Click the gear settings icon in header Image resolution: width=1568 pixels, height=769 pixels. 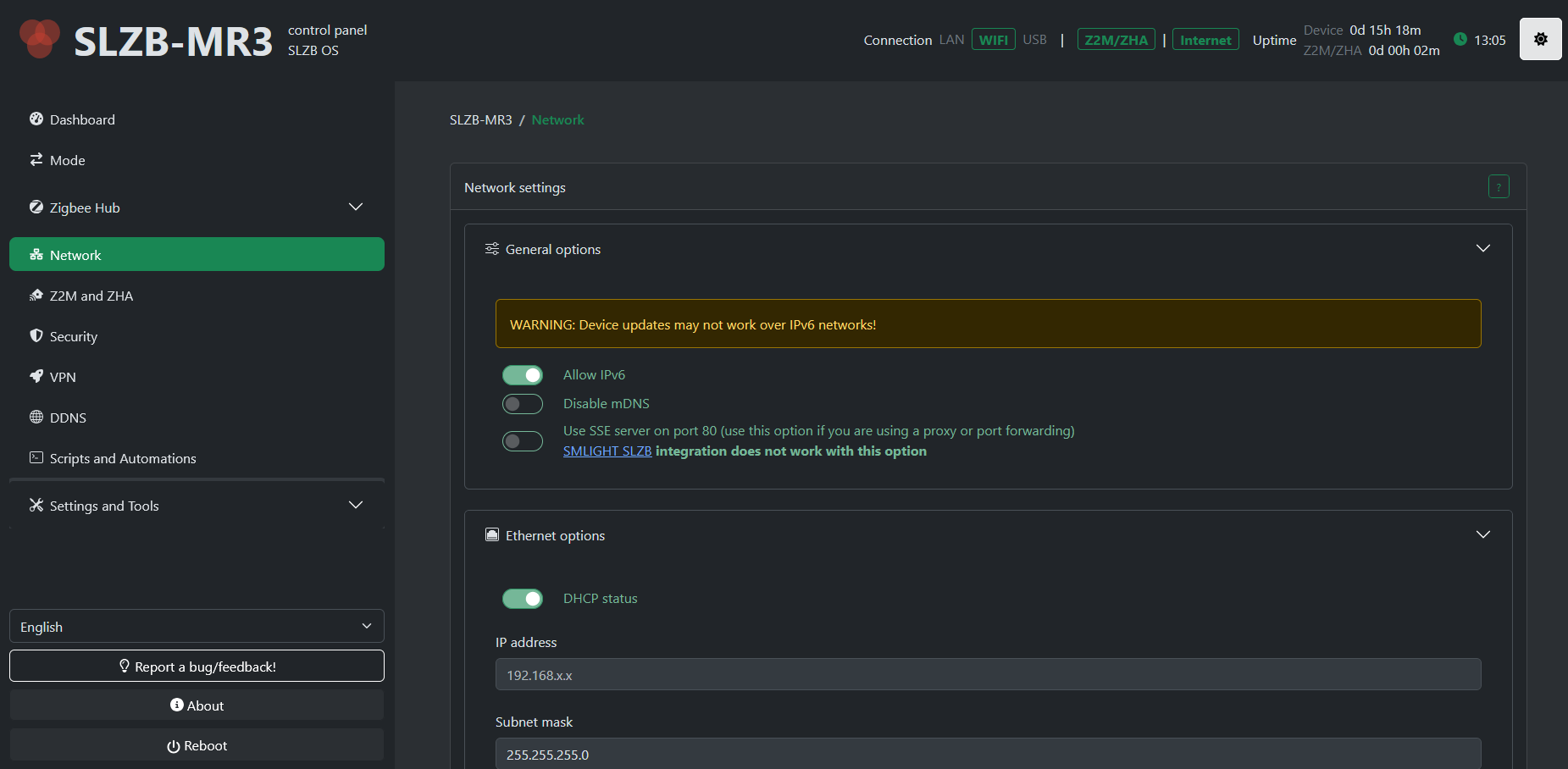pos(1540,39)
